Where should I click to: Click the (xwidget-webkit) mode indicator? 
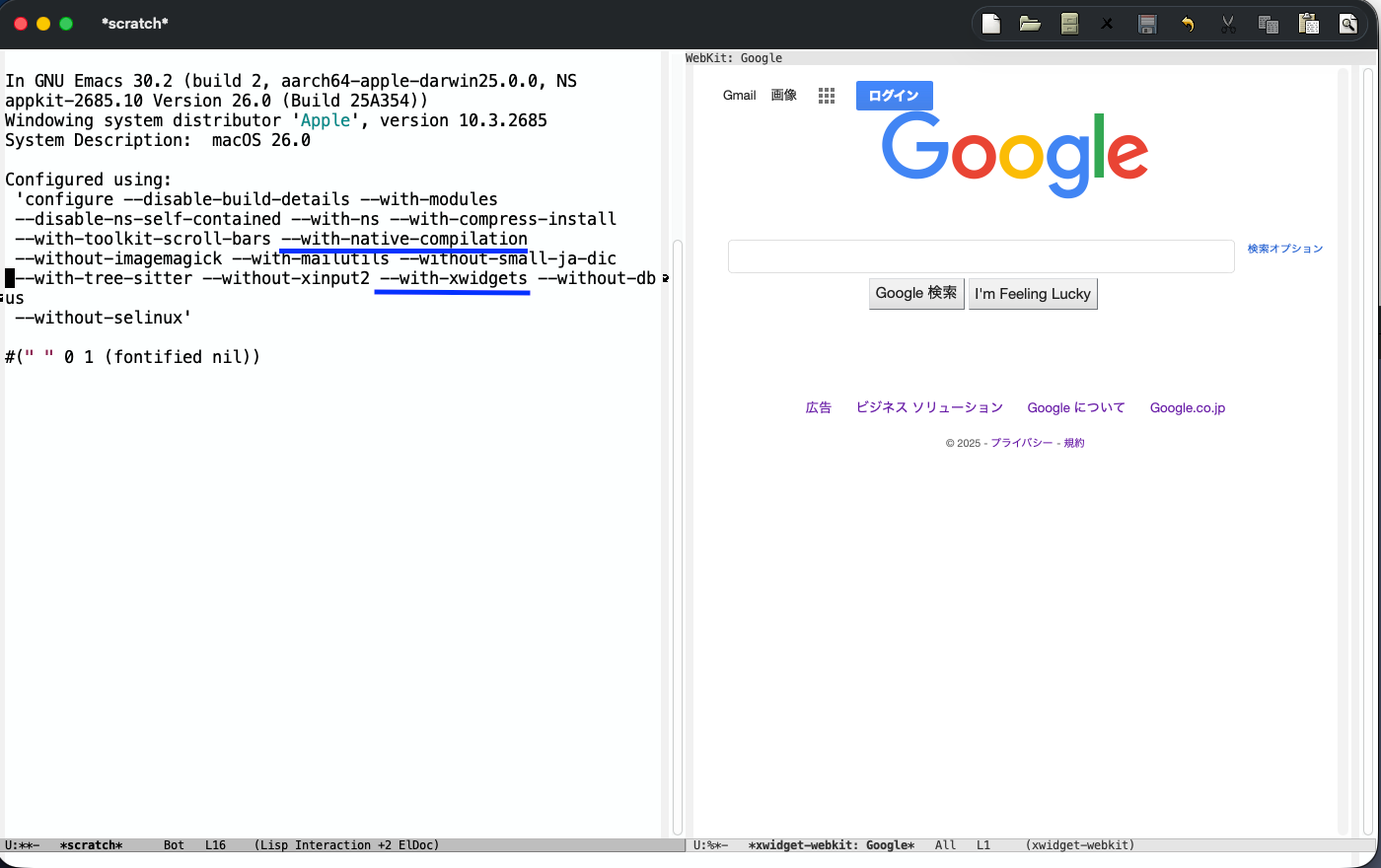click(x=1080, y=845)
